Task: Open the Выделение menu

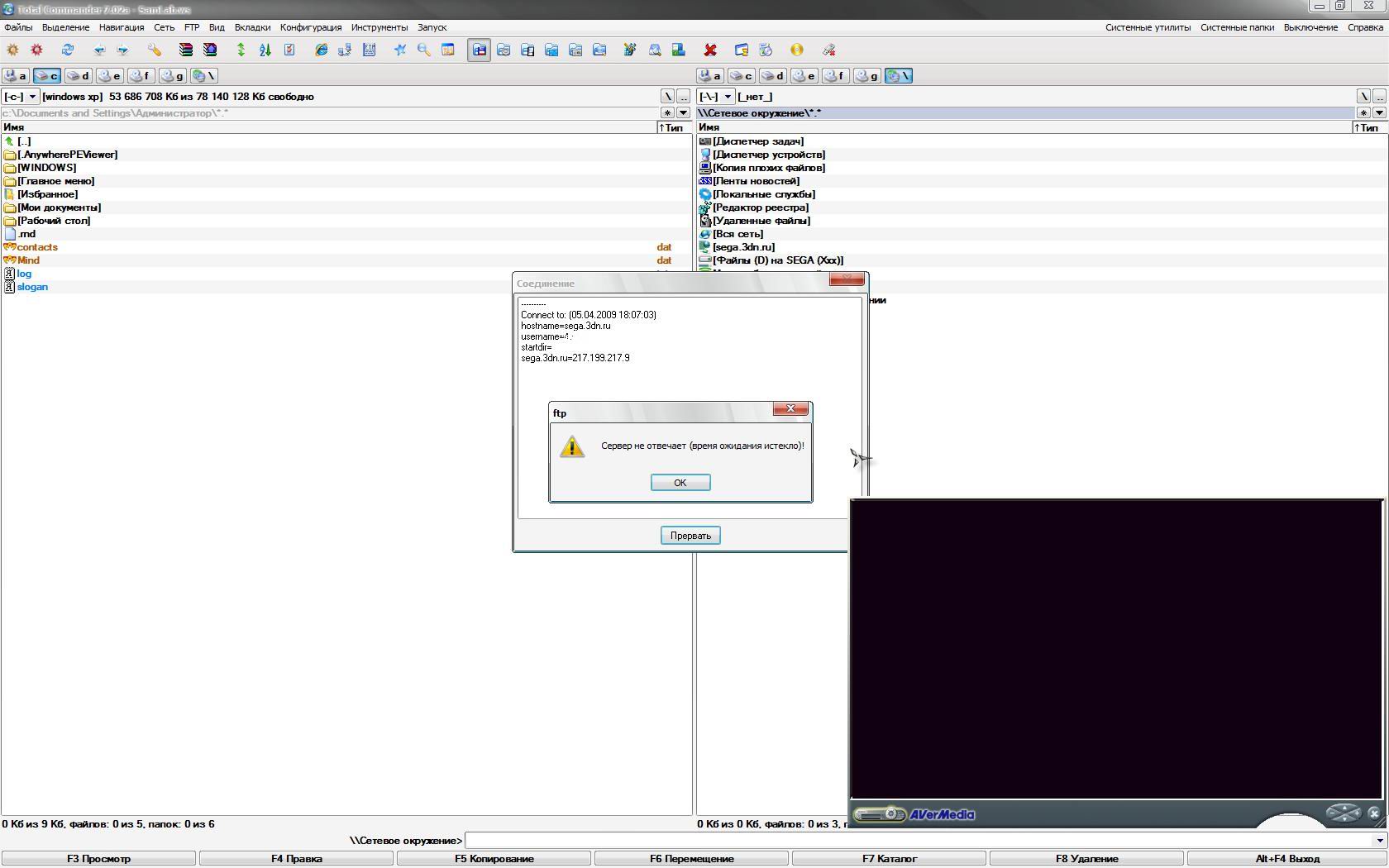Action: (x=65, y=27)
